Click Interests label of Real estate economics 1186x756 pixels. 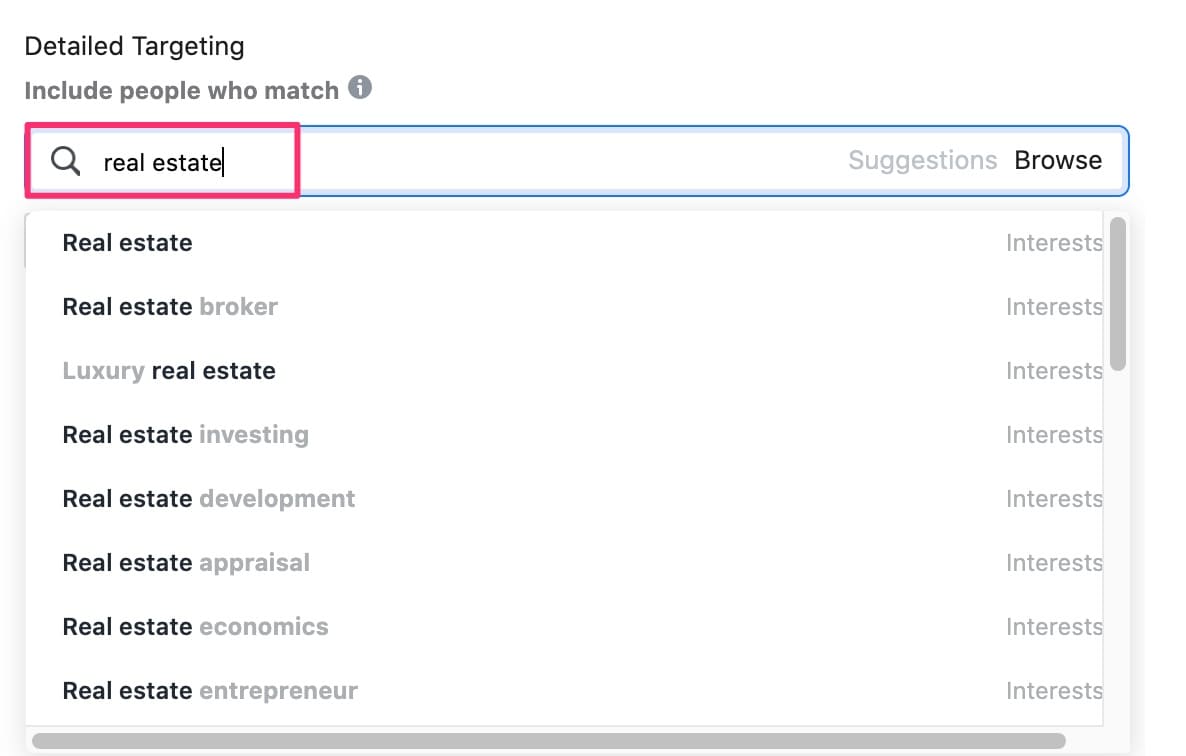(1054, 627)
